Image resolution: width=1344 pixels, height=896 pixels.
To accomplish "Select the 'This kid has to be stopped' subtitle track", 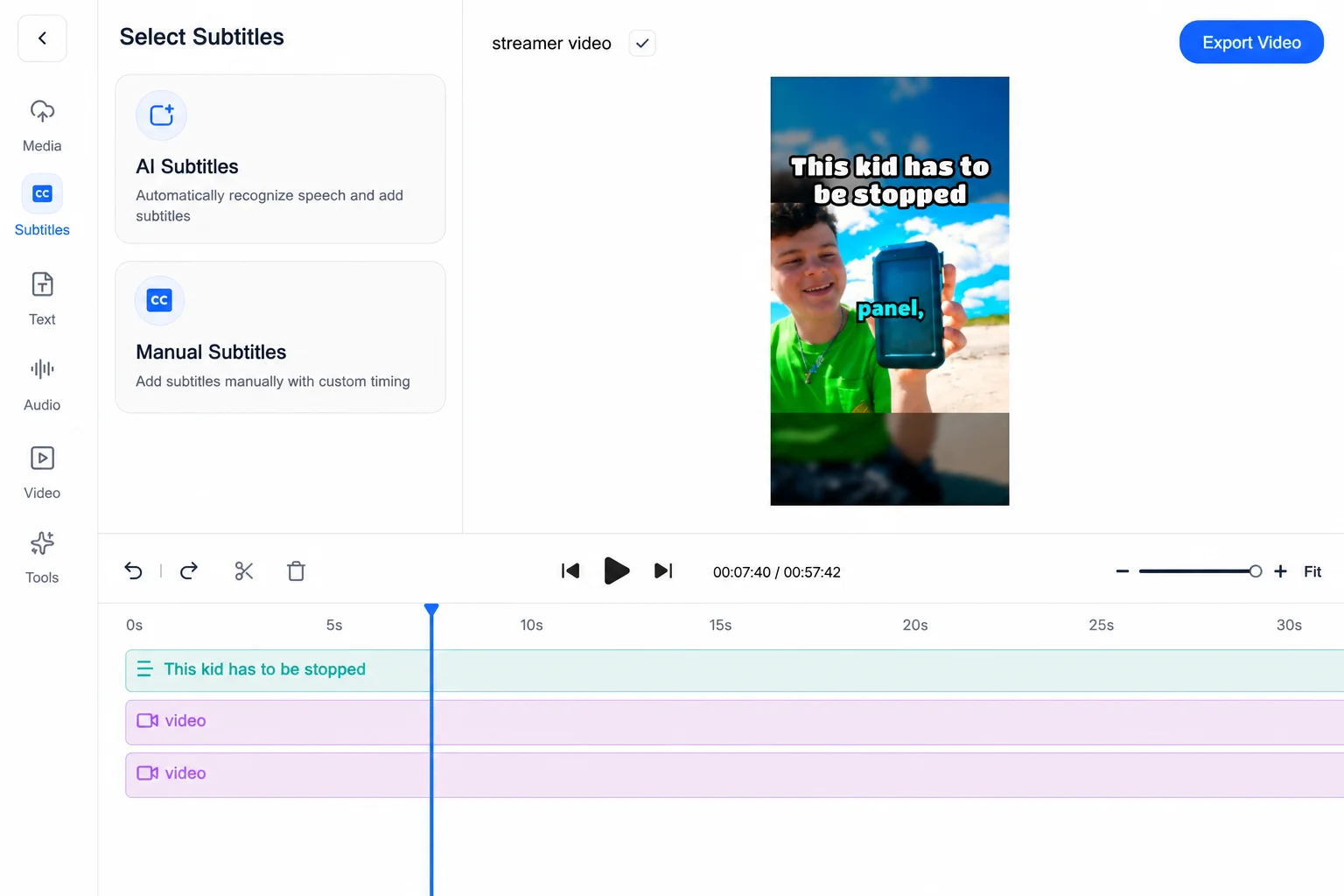I will click(734, 670).
